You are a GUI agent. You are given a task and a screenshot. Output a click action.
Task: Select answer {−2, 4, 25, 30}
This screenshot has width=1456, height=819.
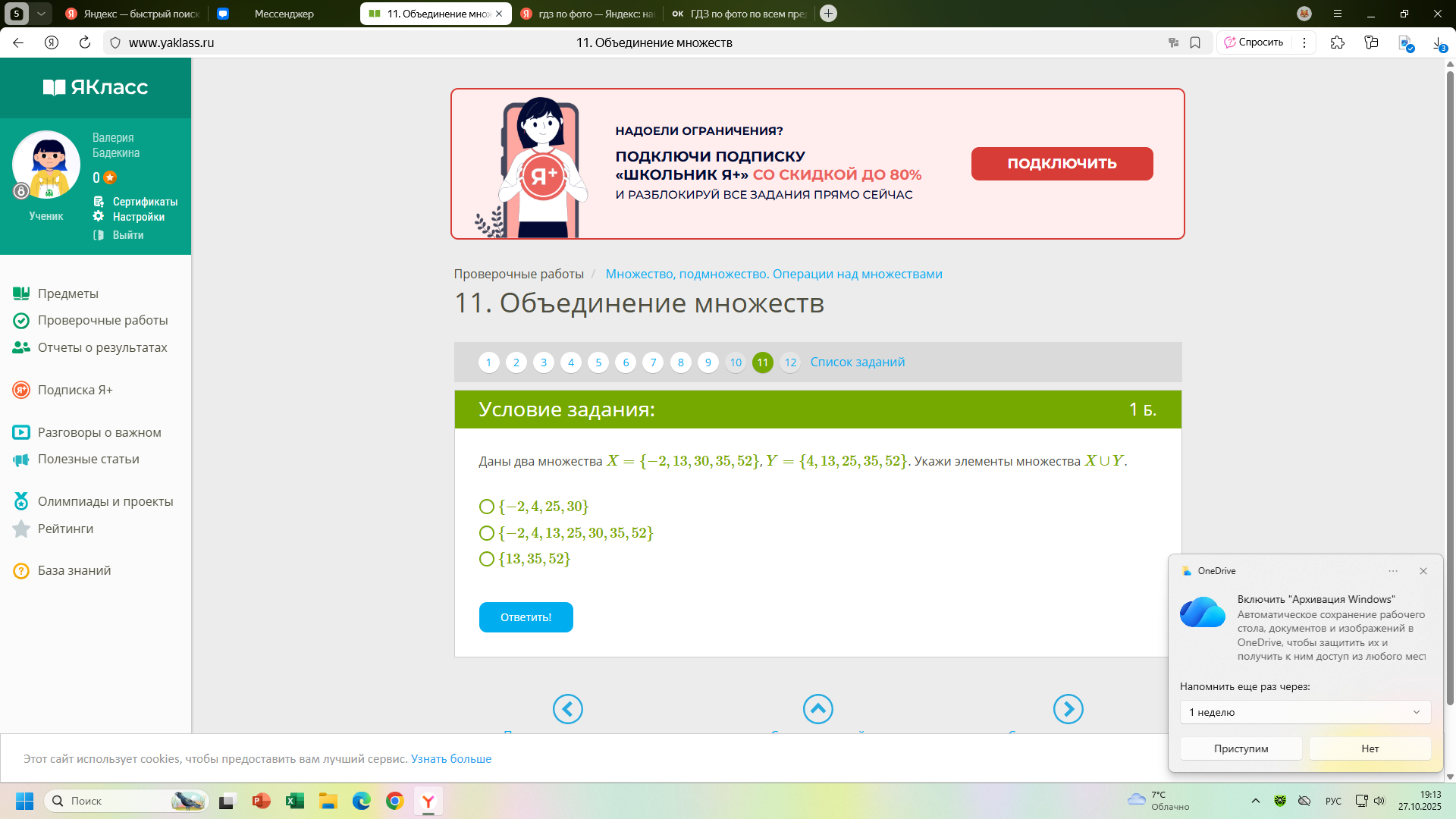tap(487, 507)
